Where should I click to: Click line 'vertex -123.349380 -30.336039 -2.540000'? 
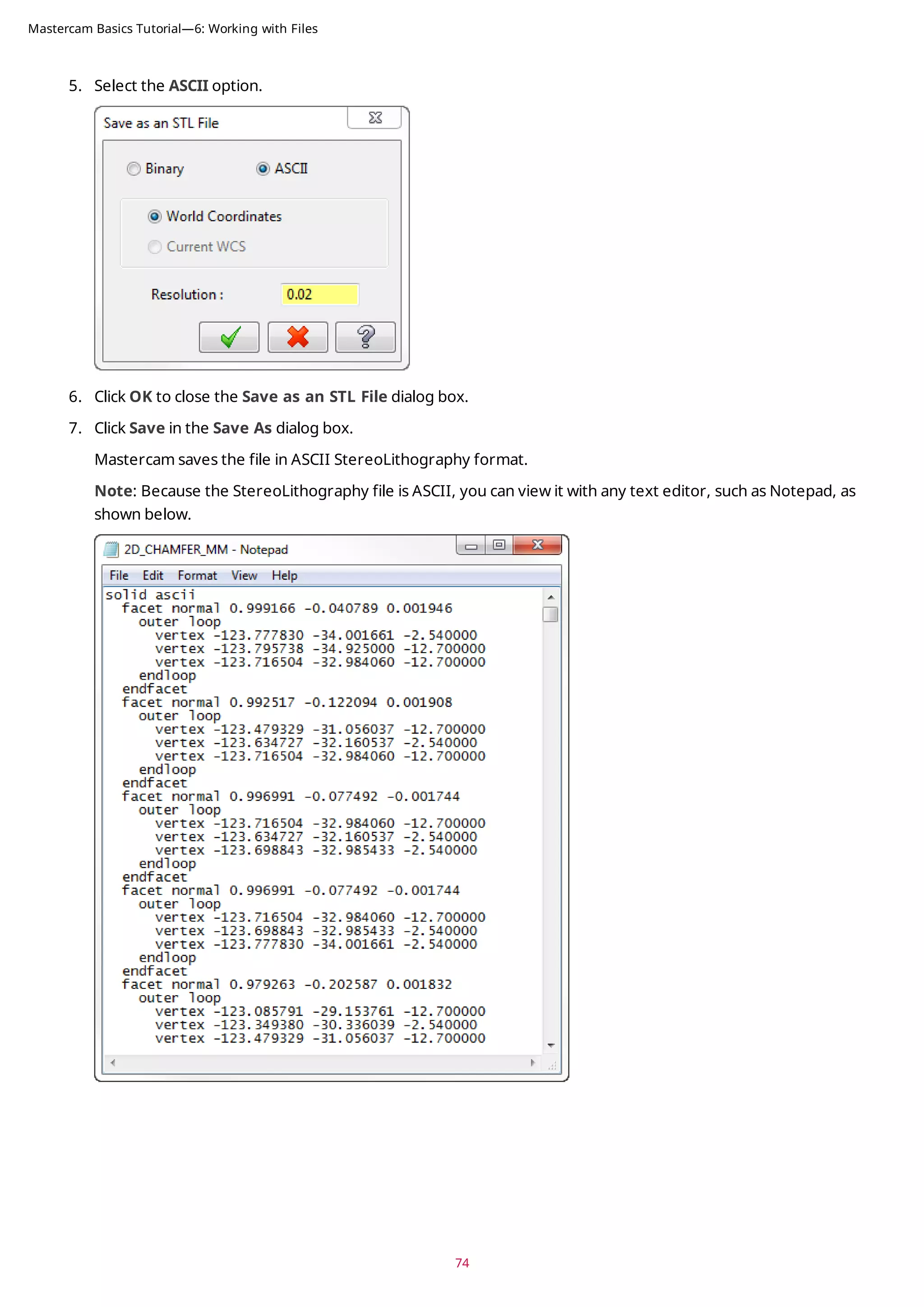(316, 1025)
